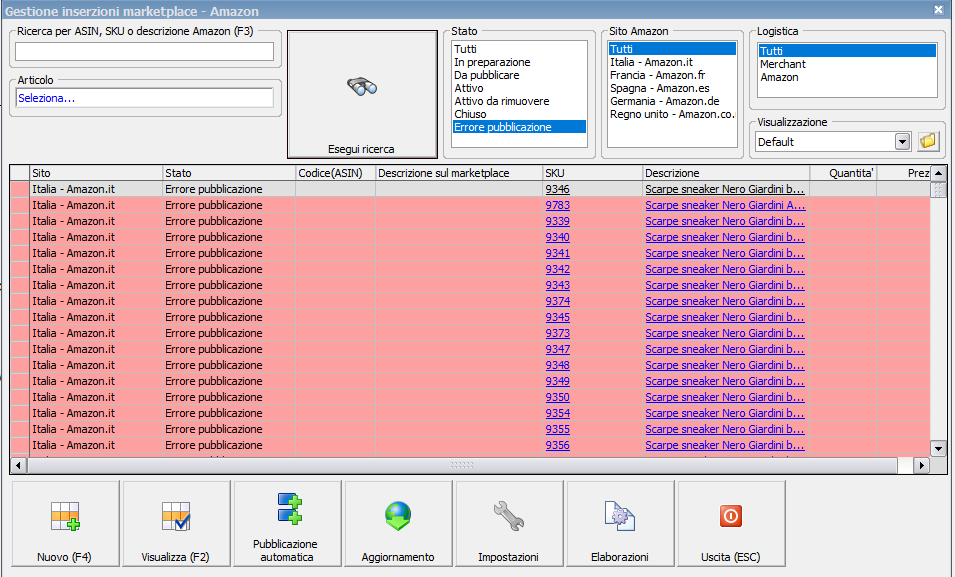Open SKU link 9374
Image resolution: width=955 pixels, height=577 pixels.
tap(557, 301)
